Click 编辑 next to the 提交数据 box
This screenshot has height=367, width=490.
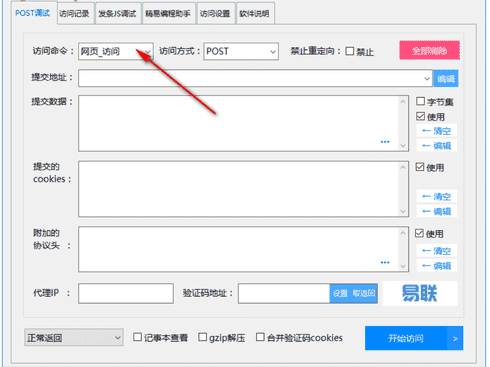[437, 145]
